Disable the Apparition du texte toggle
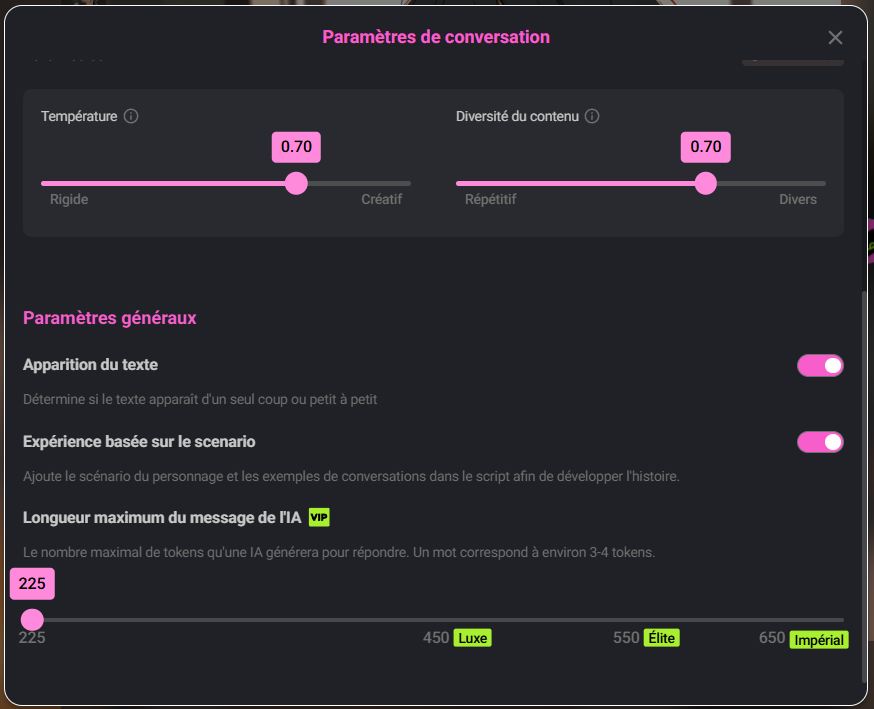874x709 pixels. point(819,364)
